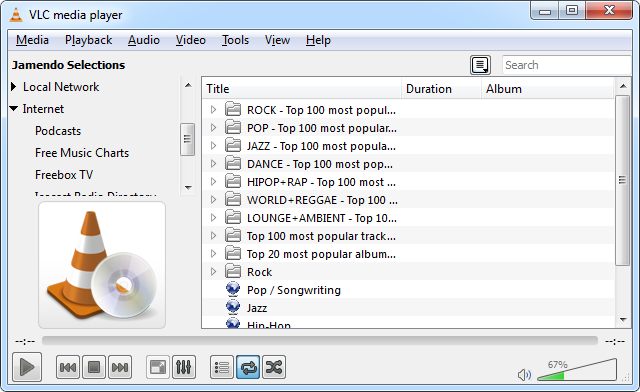Open the View menu
The image size is (640, 392).
(x=277, y=40)
